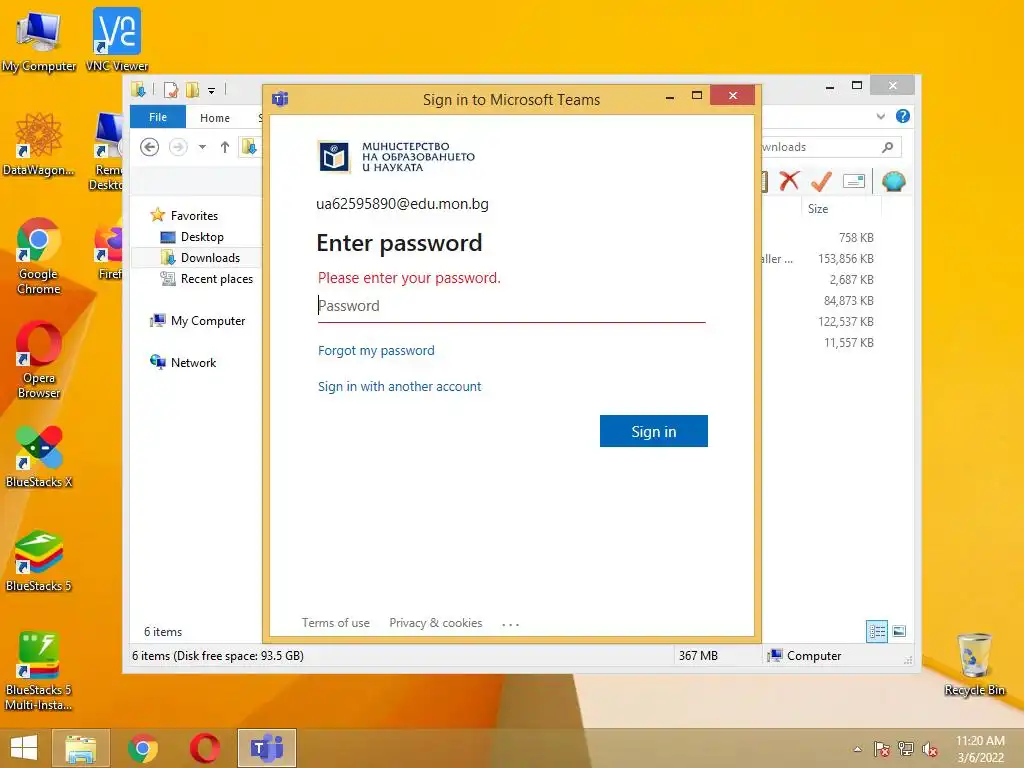This screenshot has height=768, width=1024.
Task: Click the Sign in button
Action: coord(654,431)
